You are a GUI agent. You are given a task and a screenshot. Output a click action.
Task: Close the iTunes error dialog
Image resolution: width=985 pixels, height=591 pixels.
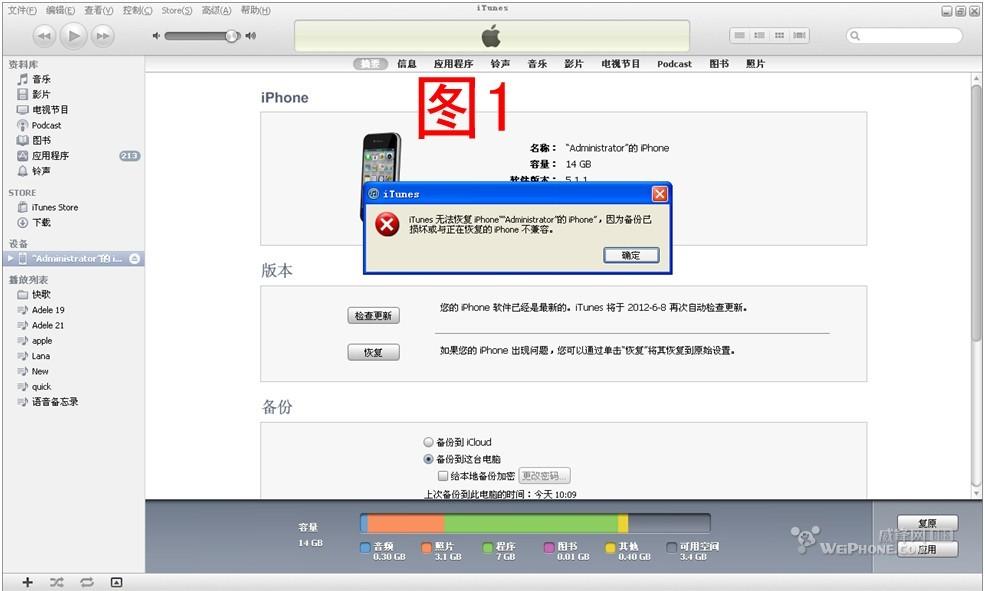660,194
